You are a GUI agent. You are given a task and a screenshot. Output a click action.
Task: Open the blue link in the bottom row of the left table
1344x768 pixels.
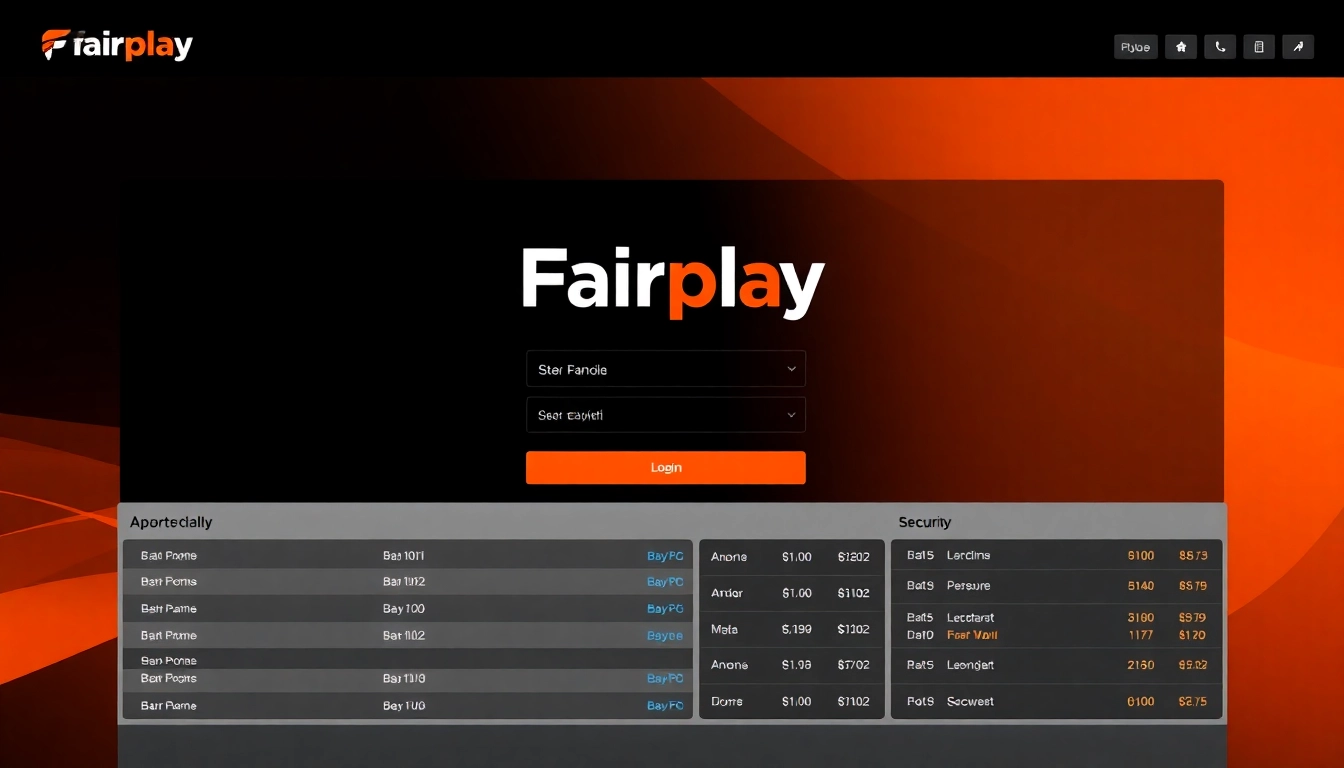tap(665, 706)
